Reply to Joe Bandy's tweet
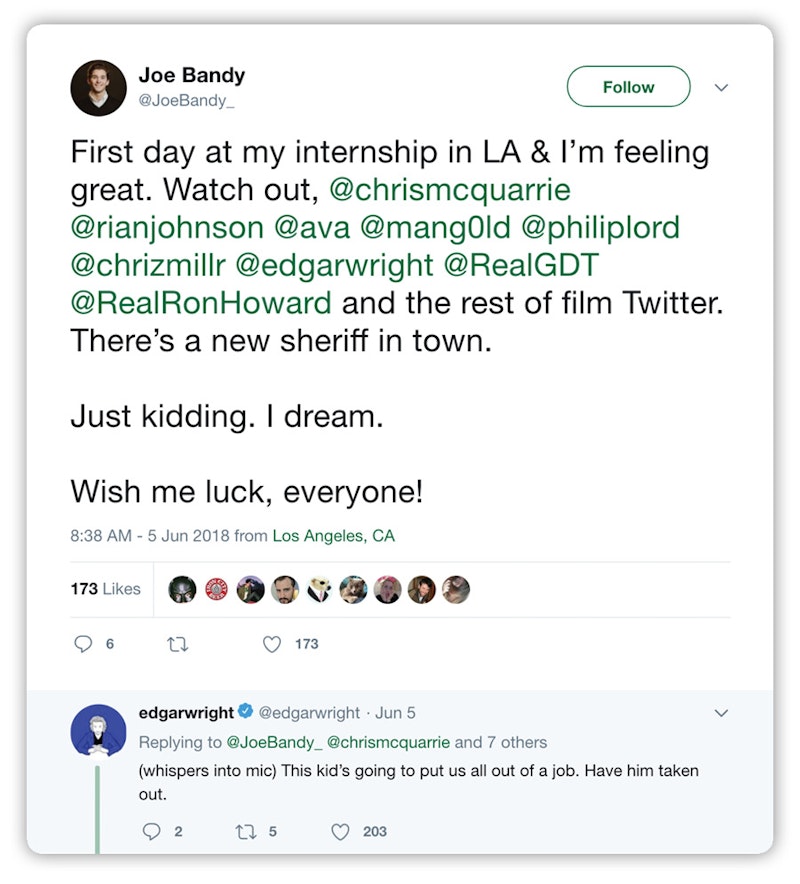This screenshot has height=884, width=800. (85, 644)
